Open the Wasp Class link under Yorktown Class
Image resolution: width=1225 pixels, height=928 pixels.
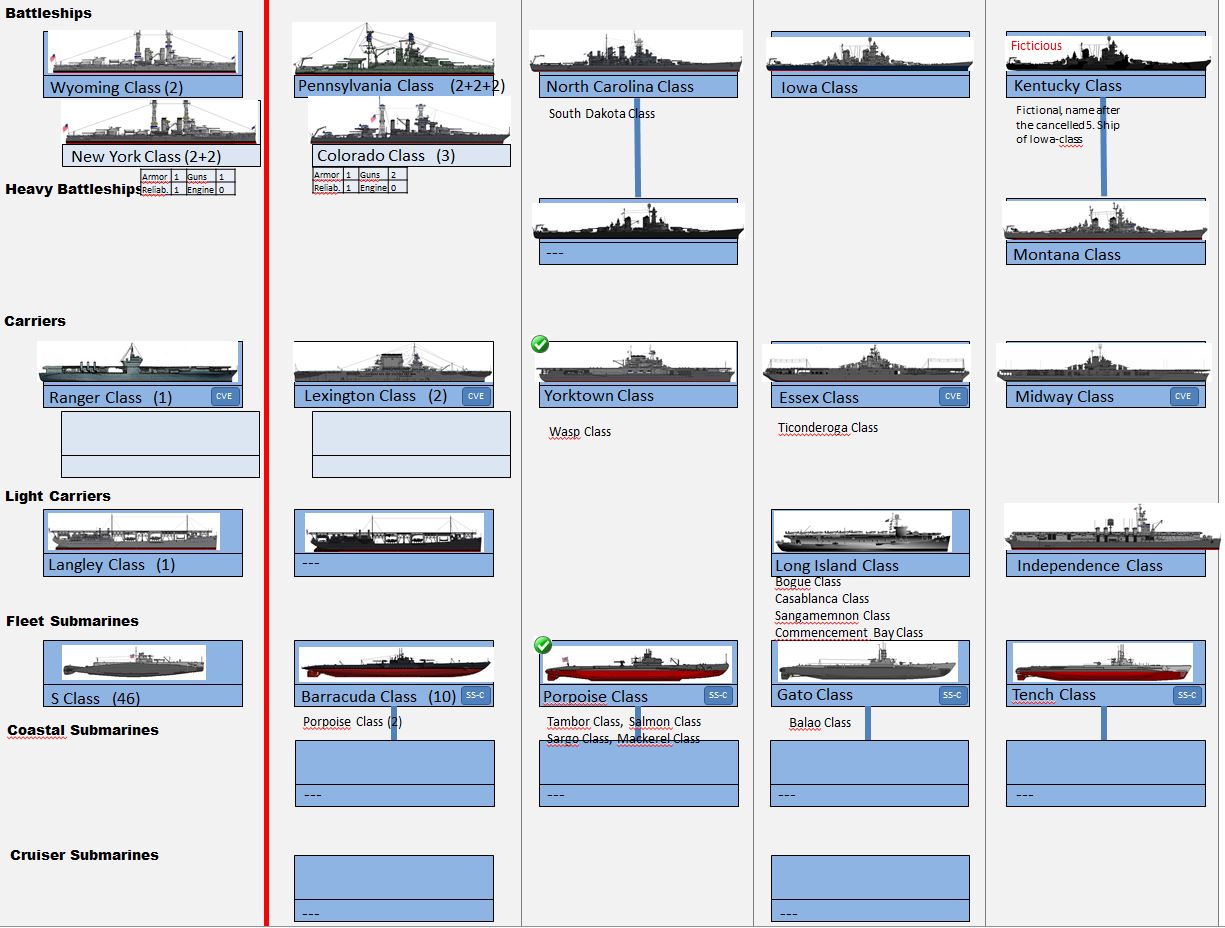click(579, 431)
